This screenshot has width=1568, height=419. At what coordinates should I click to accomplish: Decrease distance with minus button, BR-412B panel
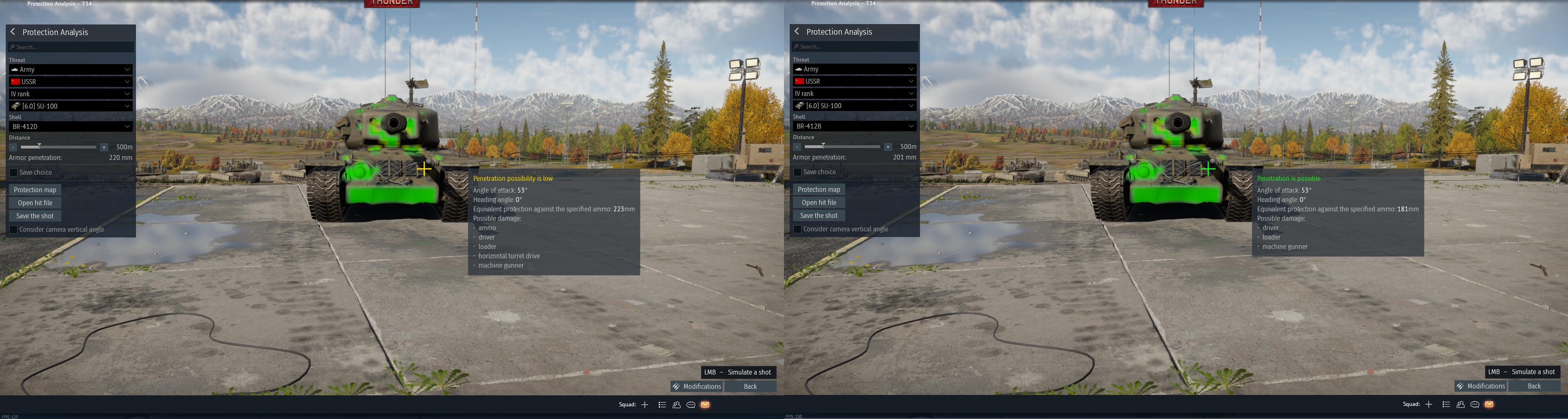point(797,146)
